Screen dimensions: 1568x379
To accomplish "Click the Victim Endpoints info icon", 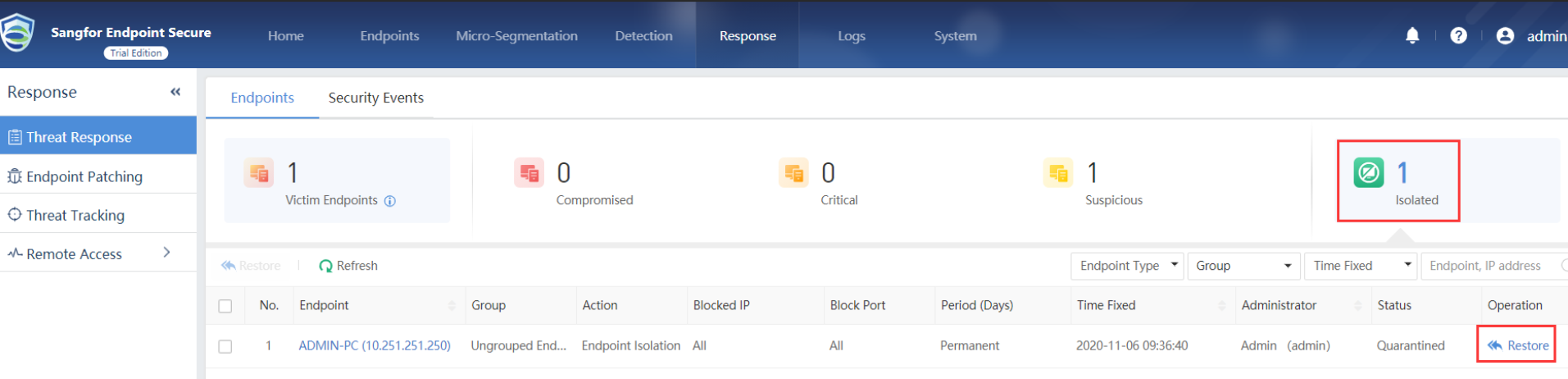I will [x=390, y=201].
